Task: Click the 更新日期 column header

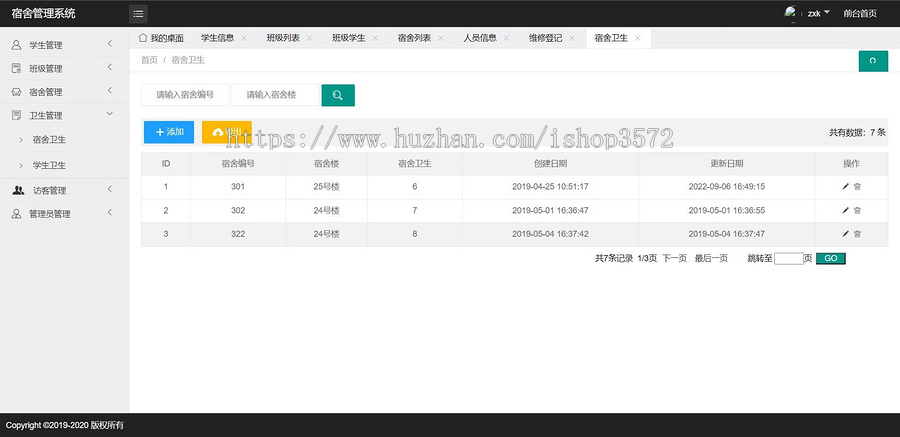Action: (x=727, y=164)
